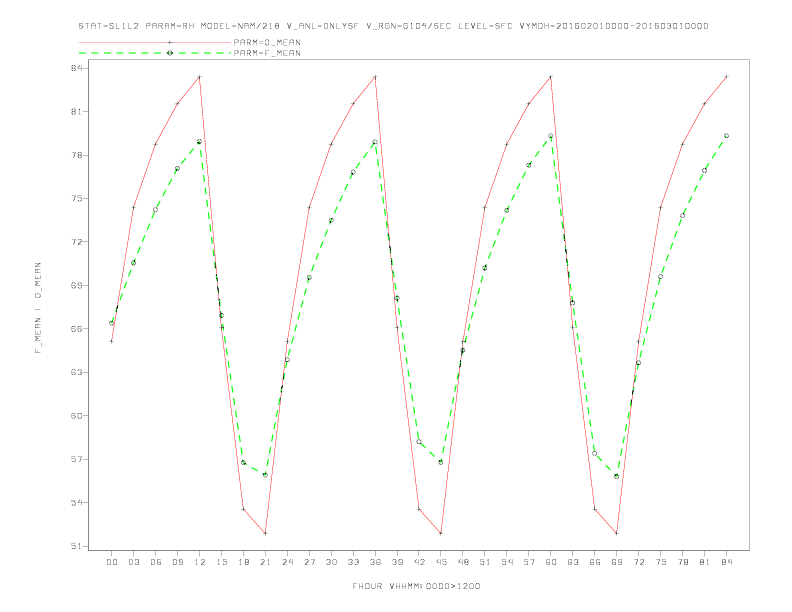Select green F_MEAN circle marker at hour 21
The image size is (792, 612).
point(265,475)
